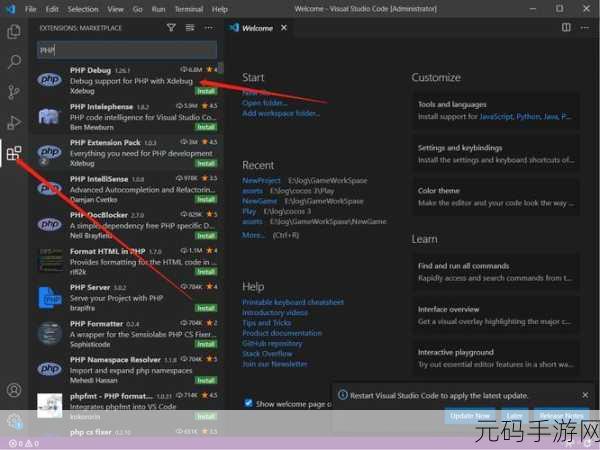Filter extensions with the funnel icon
The height and width of the screenshot is (450, 600).
tap(171, 28)
